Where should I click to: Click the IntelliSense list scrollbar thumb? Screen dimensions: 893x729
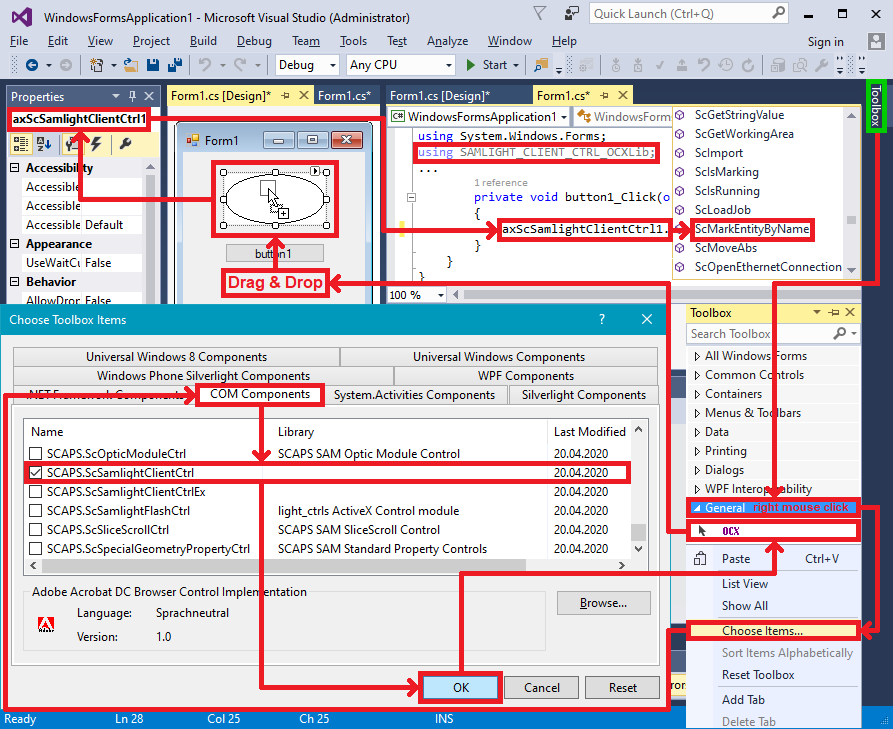pos(851,220)
